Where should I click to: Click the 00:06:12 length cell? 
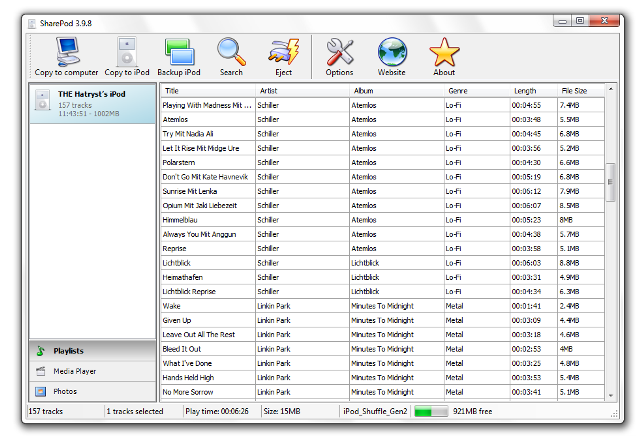pyautogui.click(x=534, y=191)
